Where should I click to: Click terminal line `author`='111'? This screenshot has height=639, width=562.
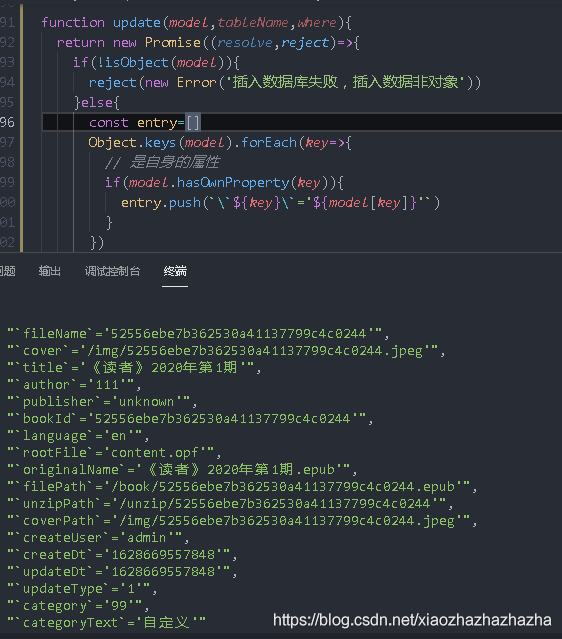tap(74, 385)
